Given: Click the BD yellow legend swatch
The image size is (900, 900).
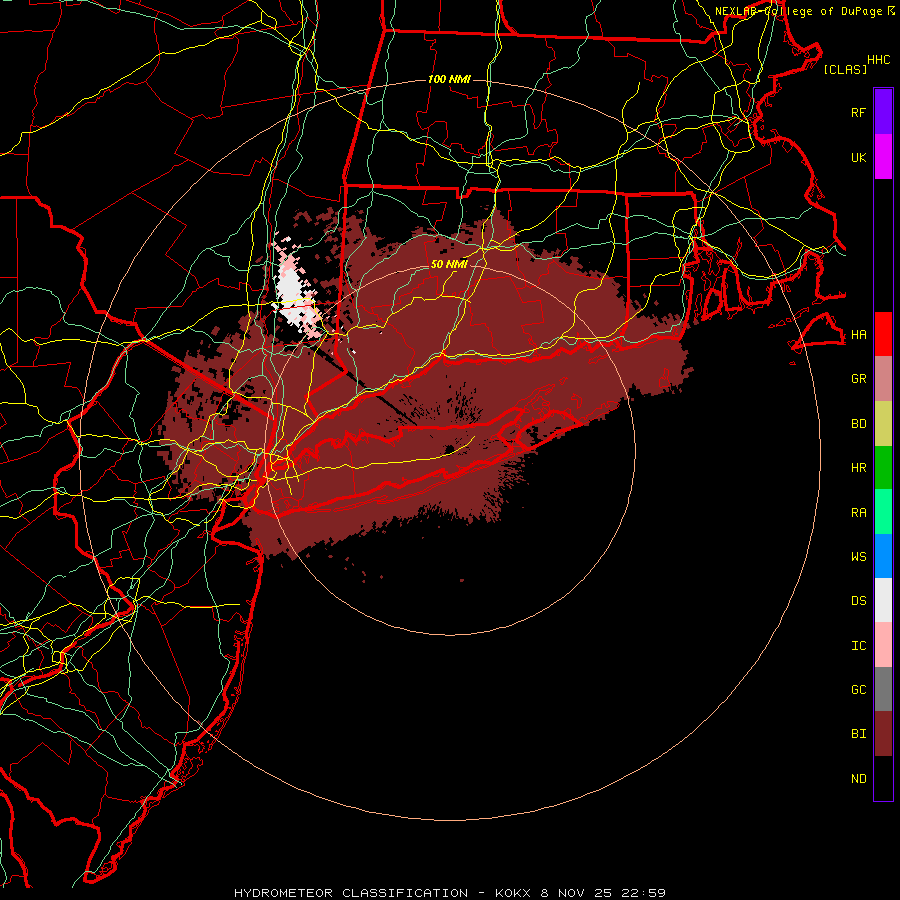Looking at the screenshot, I should coord(883,424).
